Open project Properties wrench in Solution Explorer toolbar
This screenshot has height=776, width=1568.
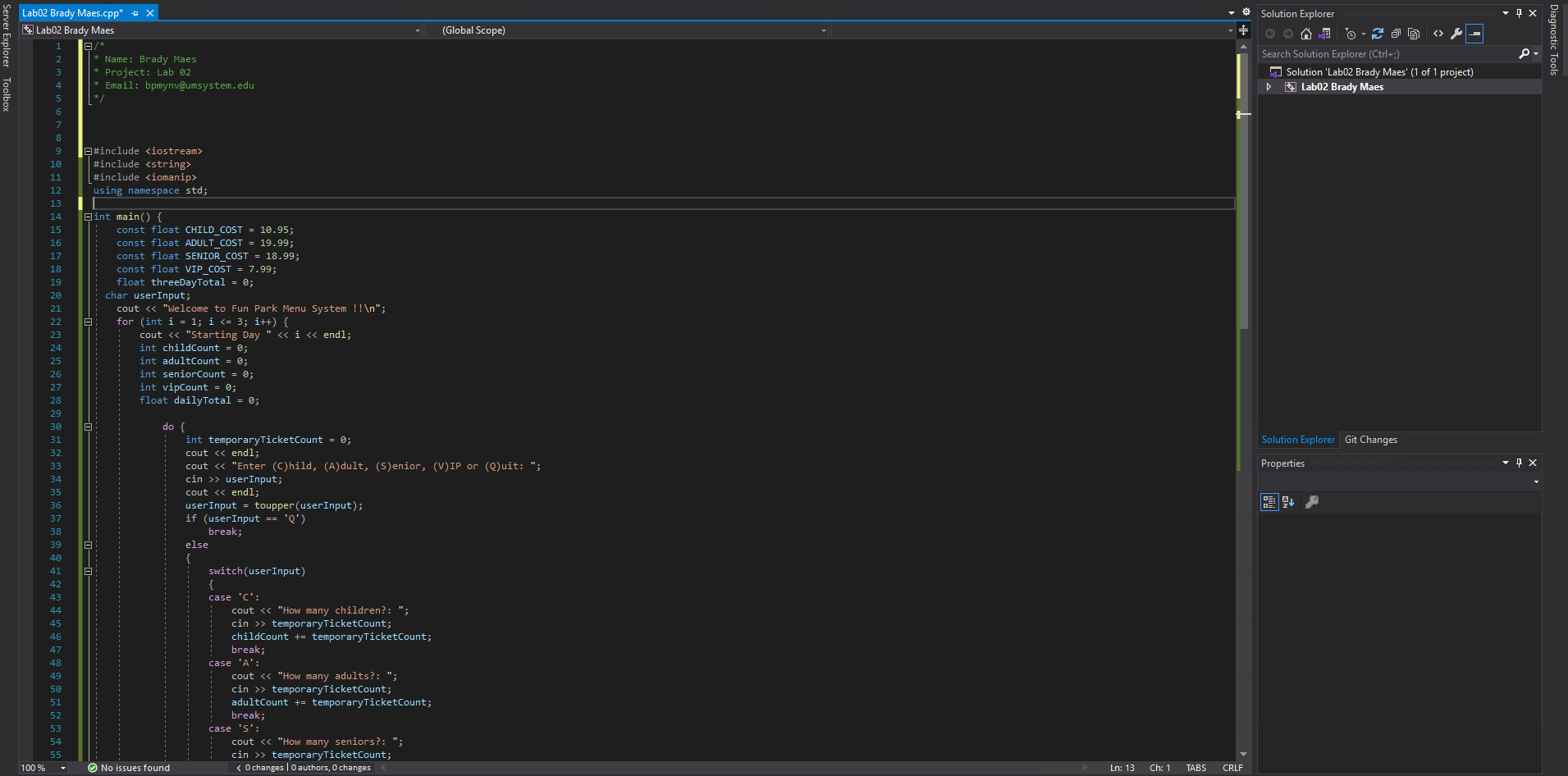click(1456, 34)
